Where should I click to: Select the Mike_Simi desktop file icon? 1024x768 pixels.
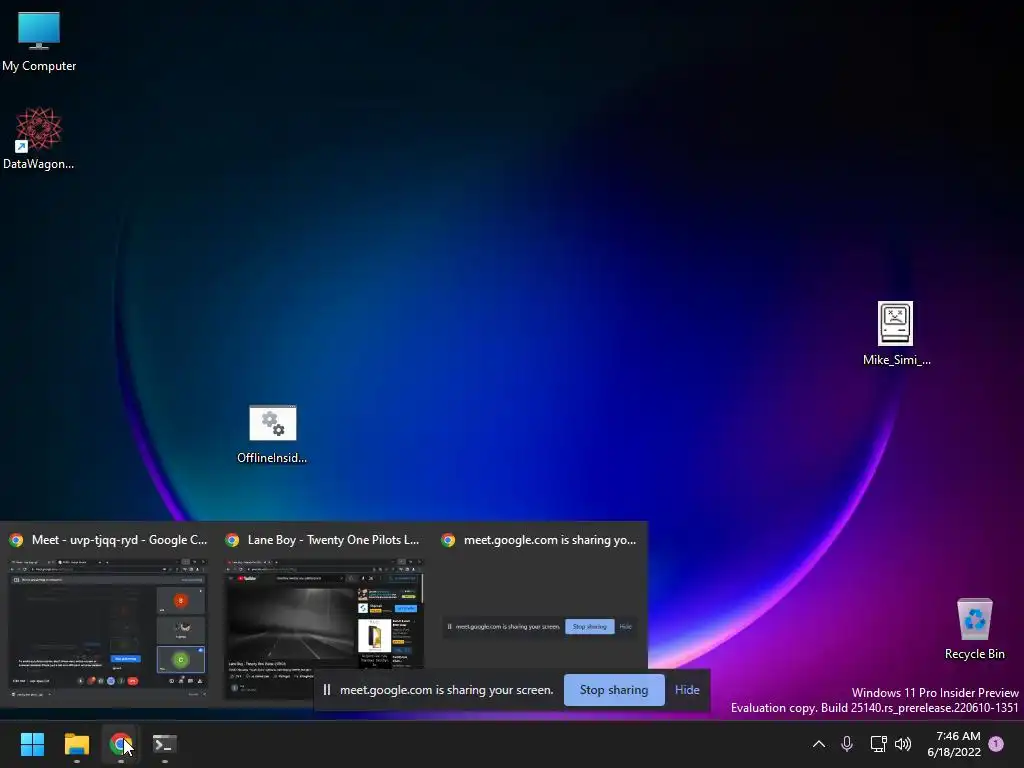896,333
